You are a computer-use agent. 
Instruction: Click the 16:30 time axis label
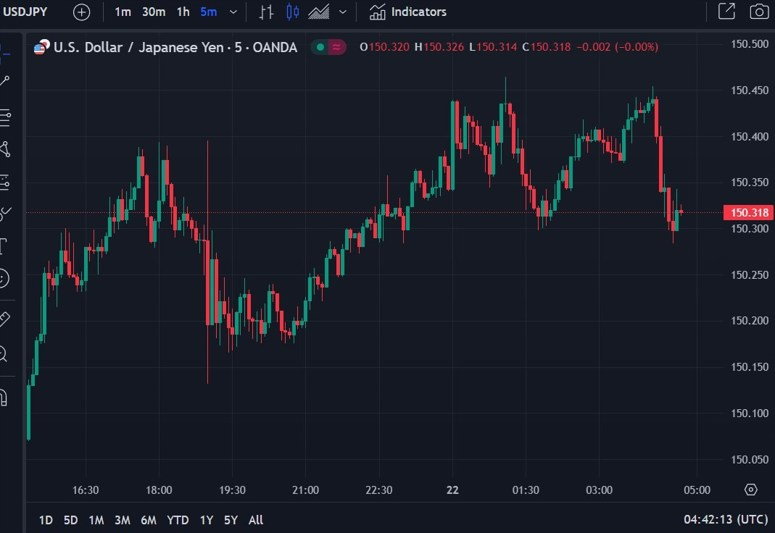(86, 490)
